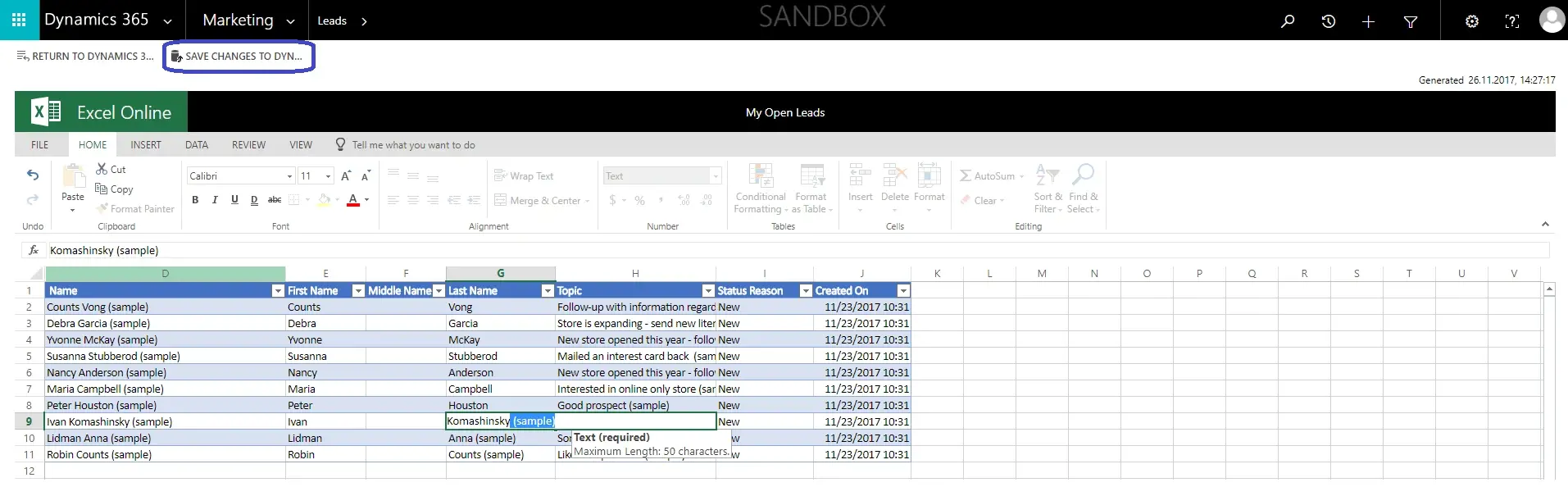
Task: Expand the Leads breadcrumb chevron
Action: coord(364,21)
